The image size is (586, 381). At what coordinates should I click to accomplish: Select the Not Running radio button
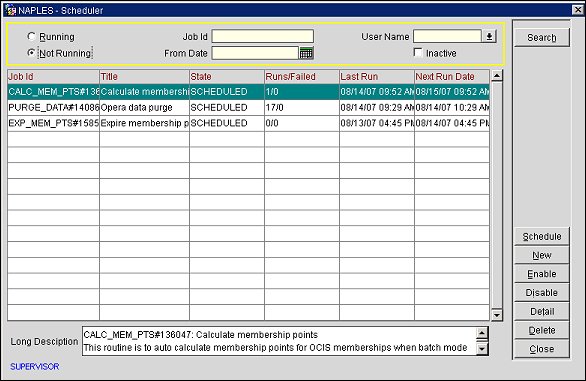[31, 53]
